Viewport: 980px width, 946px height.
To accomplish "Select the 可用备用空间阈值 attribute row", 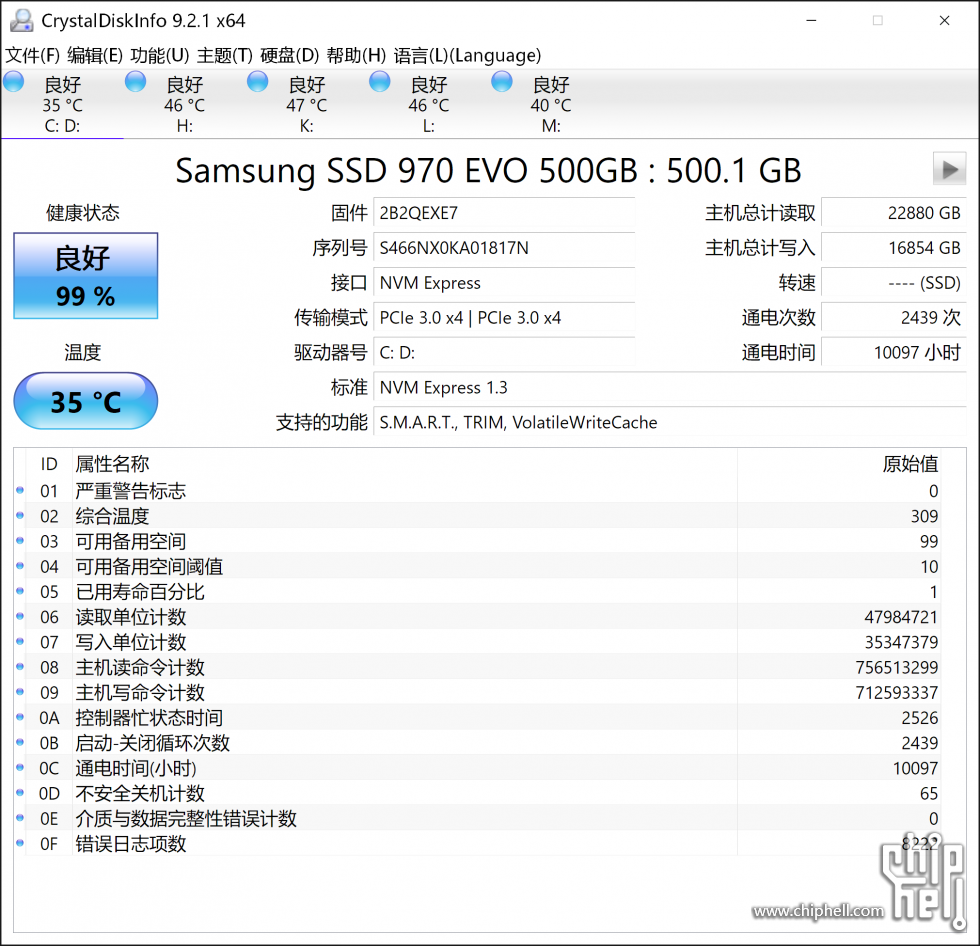I will pyautogui.click(x=478, y=566).
